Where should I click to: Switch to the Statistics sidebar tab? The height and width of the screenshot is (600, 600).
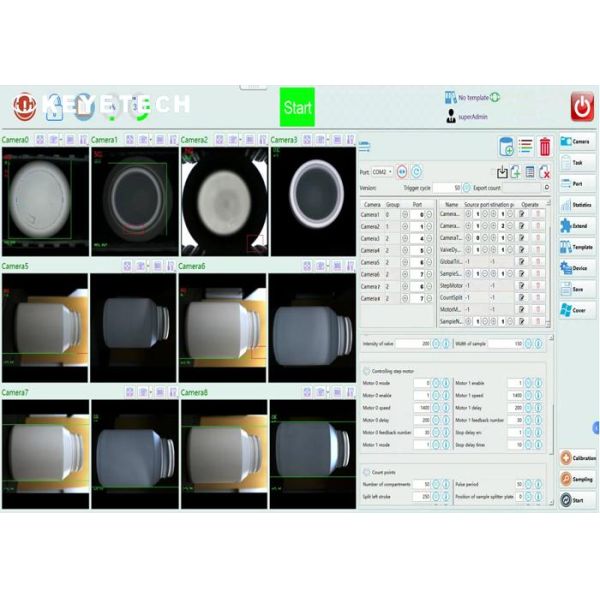576,205
